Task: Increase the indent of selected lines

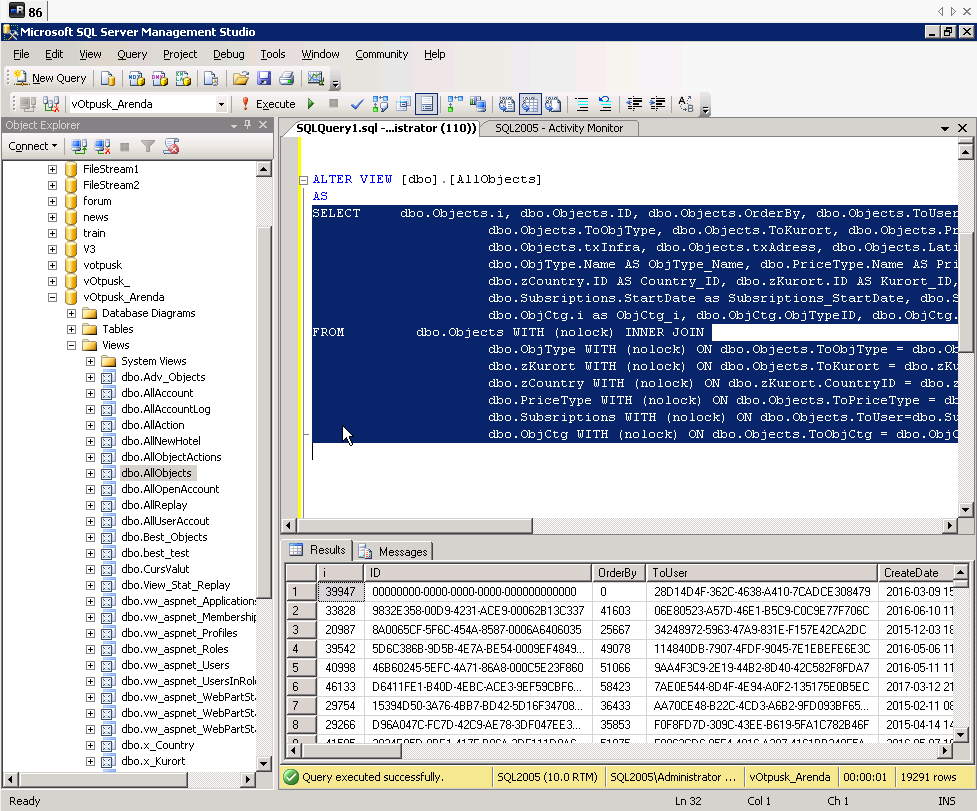Action: point(657,103)
